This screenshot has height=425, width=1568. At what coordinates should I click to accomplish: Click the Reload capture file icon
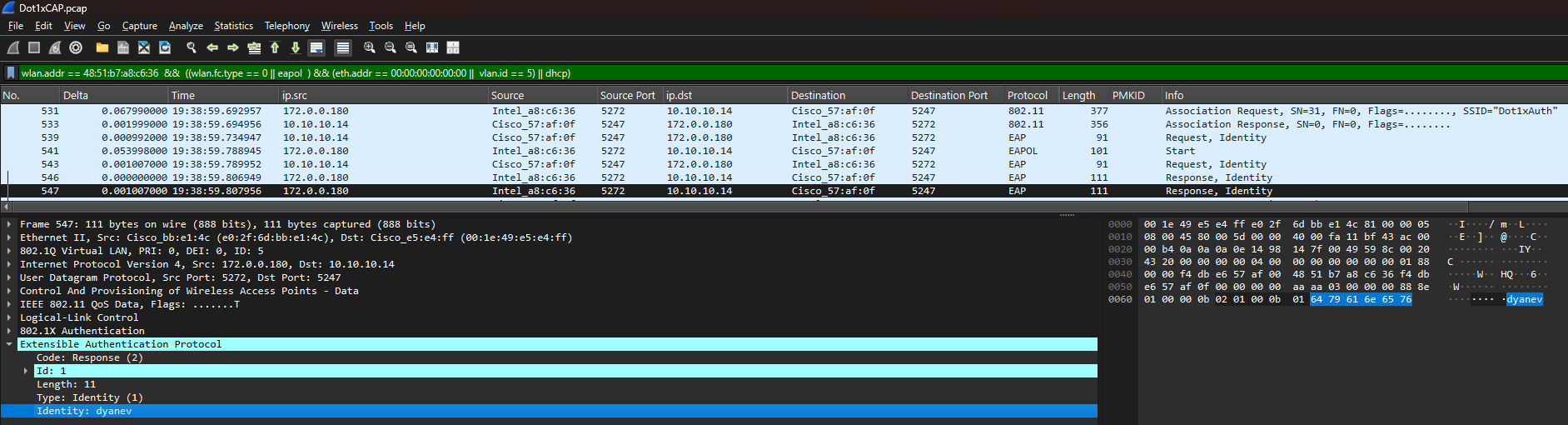[x=165, y=47]
